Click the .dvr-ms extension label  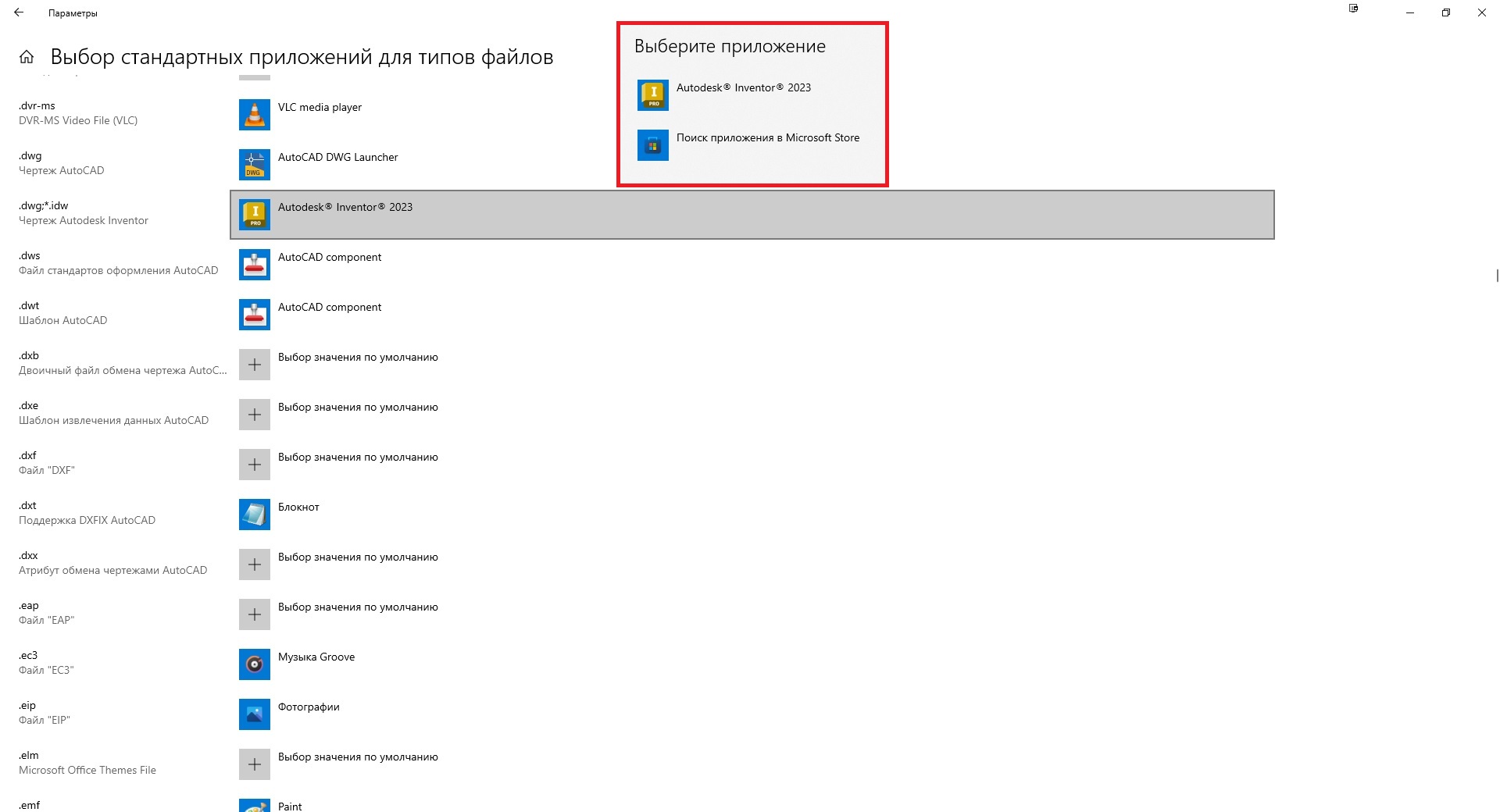[x=37, y=105]
